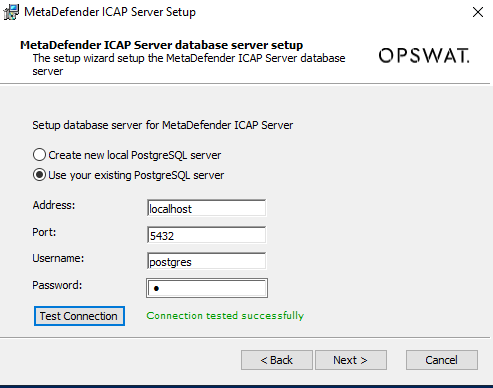Click the Port: label
Image resolution: width=493 pixels, height=388 pixels.
coord(44,232)
